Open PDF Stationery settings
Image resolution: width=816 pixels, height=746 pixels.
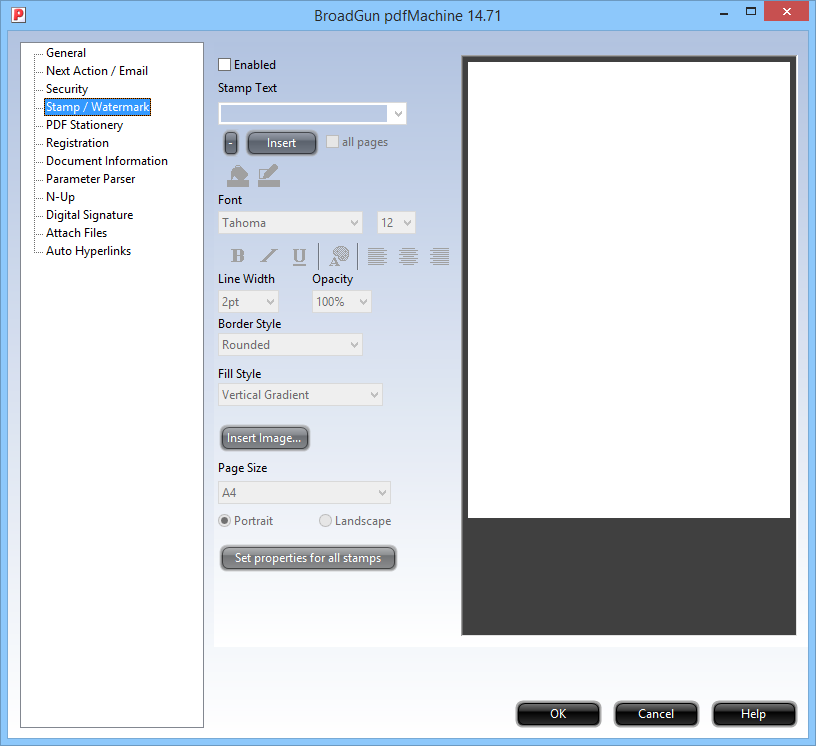point(84,125)
